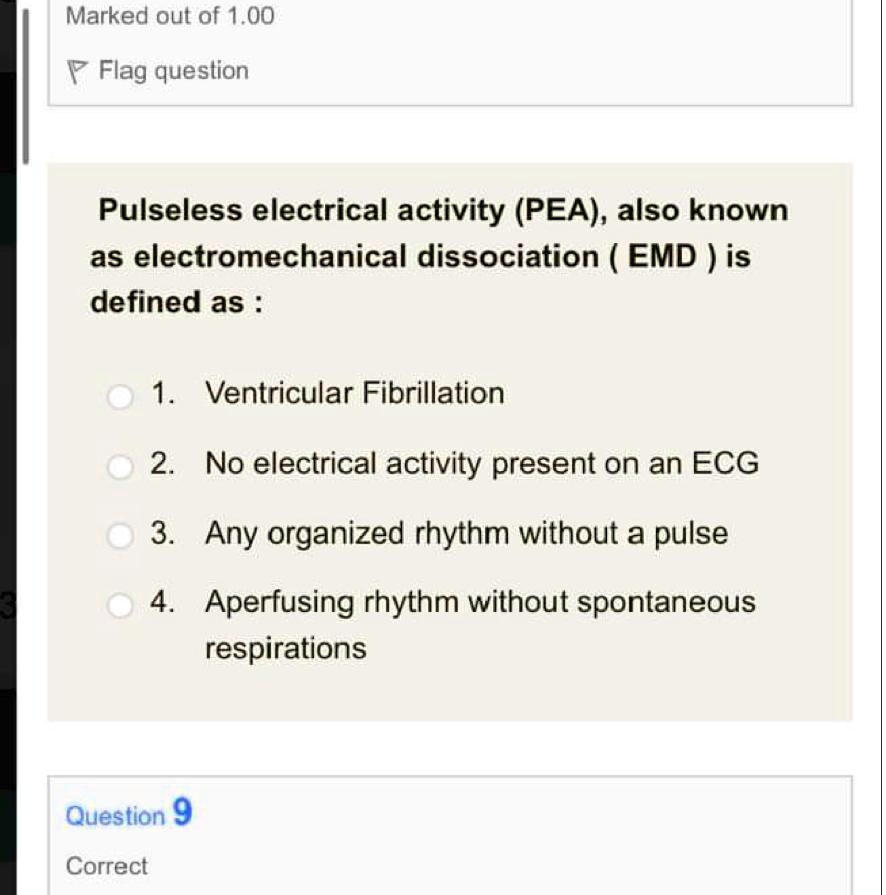Screen dimensions: 886x895
Task: Choose radio button for No electrical activity
Action: point(120,467)
